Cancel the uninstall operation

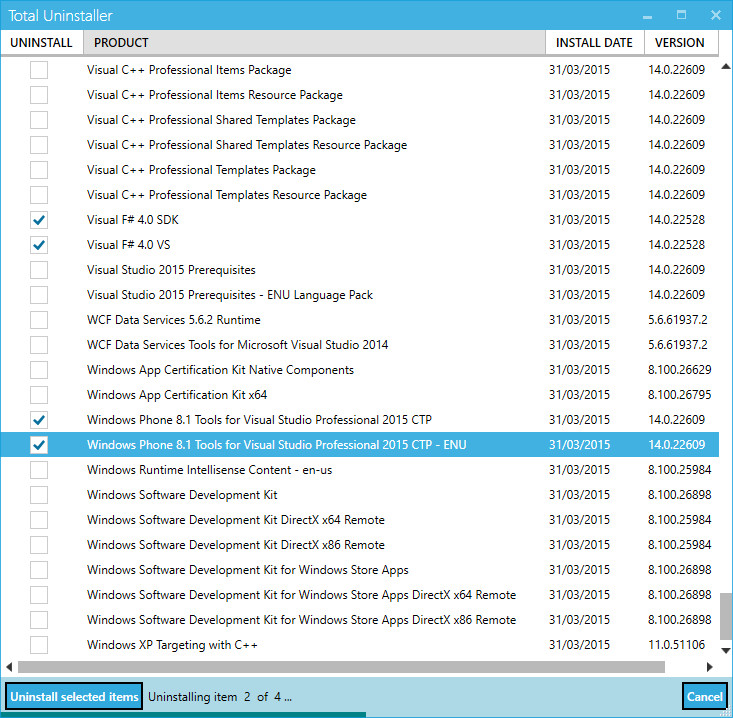pyautogui.click(x=704, y=696)
